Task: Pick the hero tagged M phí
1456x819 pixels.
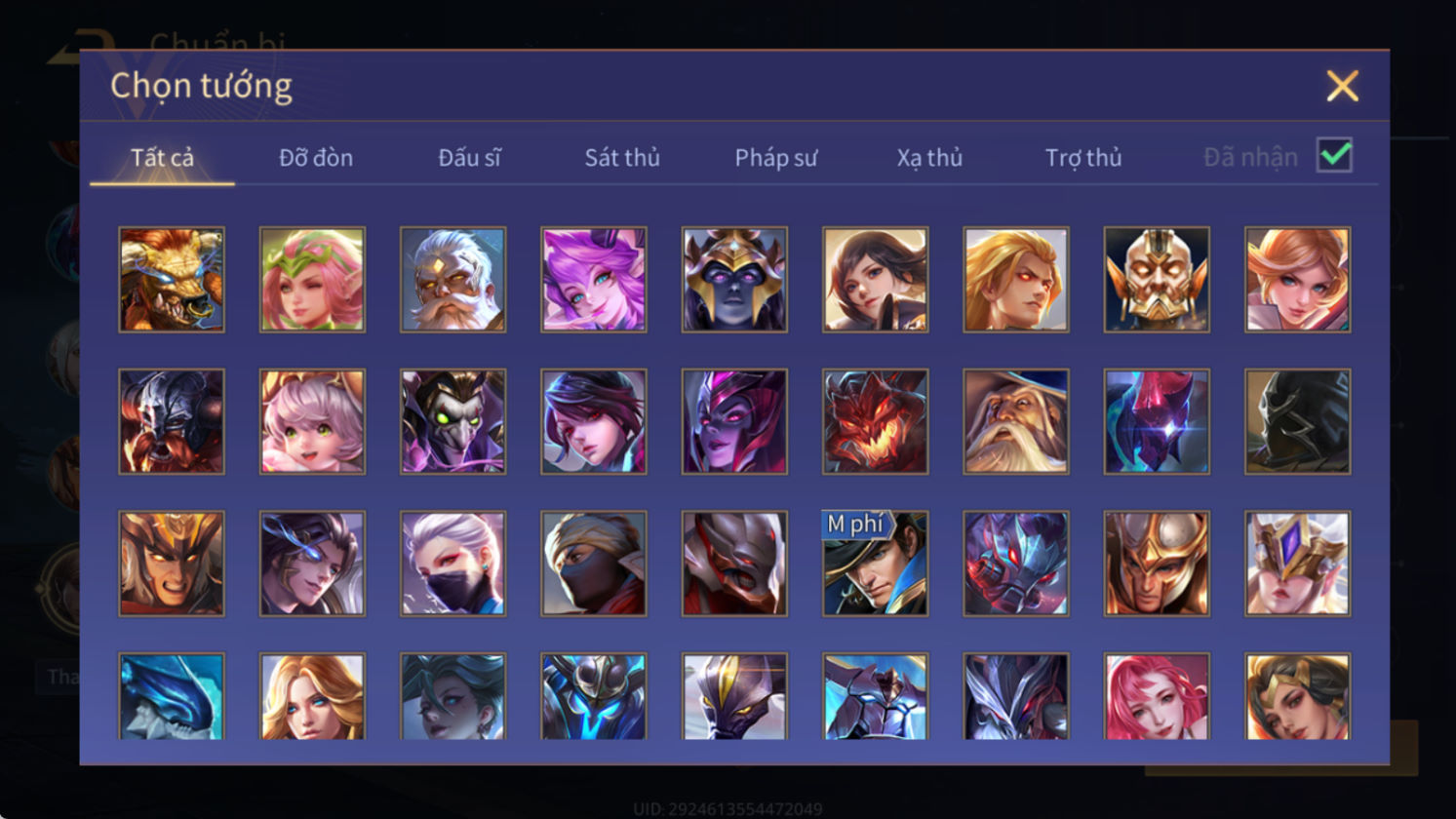Action: pos(875,564)
